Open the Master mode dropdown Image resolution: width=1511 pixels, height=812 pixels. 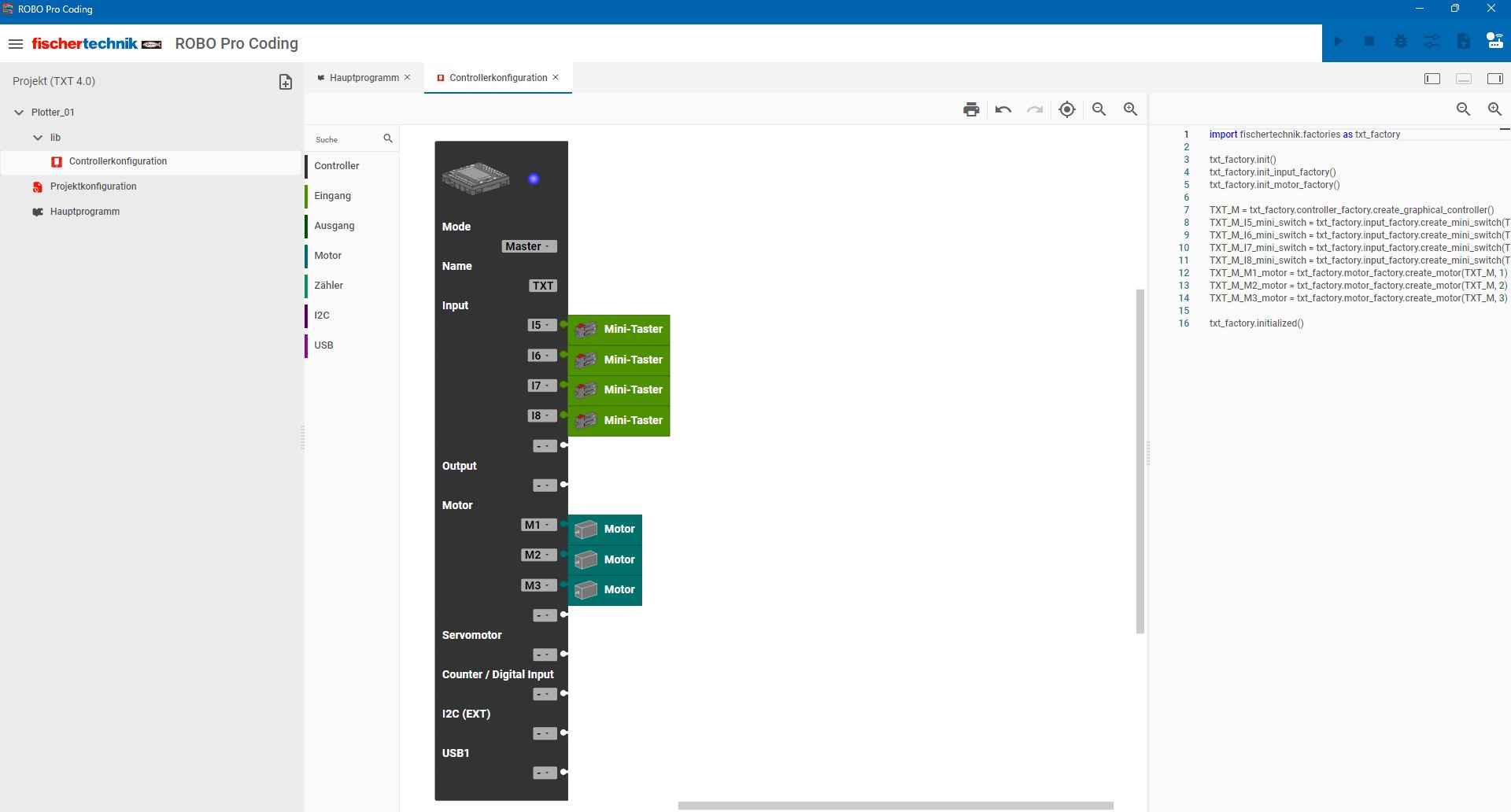pos(529,246)
